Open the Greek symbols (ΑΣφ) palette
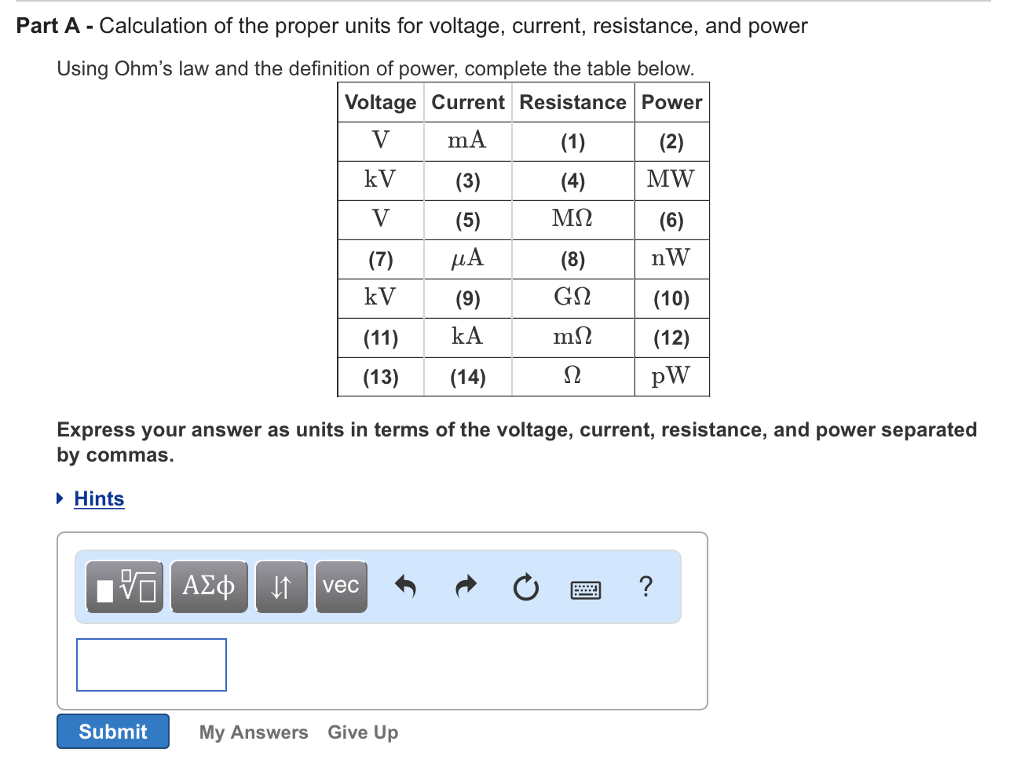This screenshot has width=1024, height=774. click(x=209, y=586)
